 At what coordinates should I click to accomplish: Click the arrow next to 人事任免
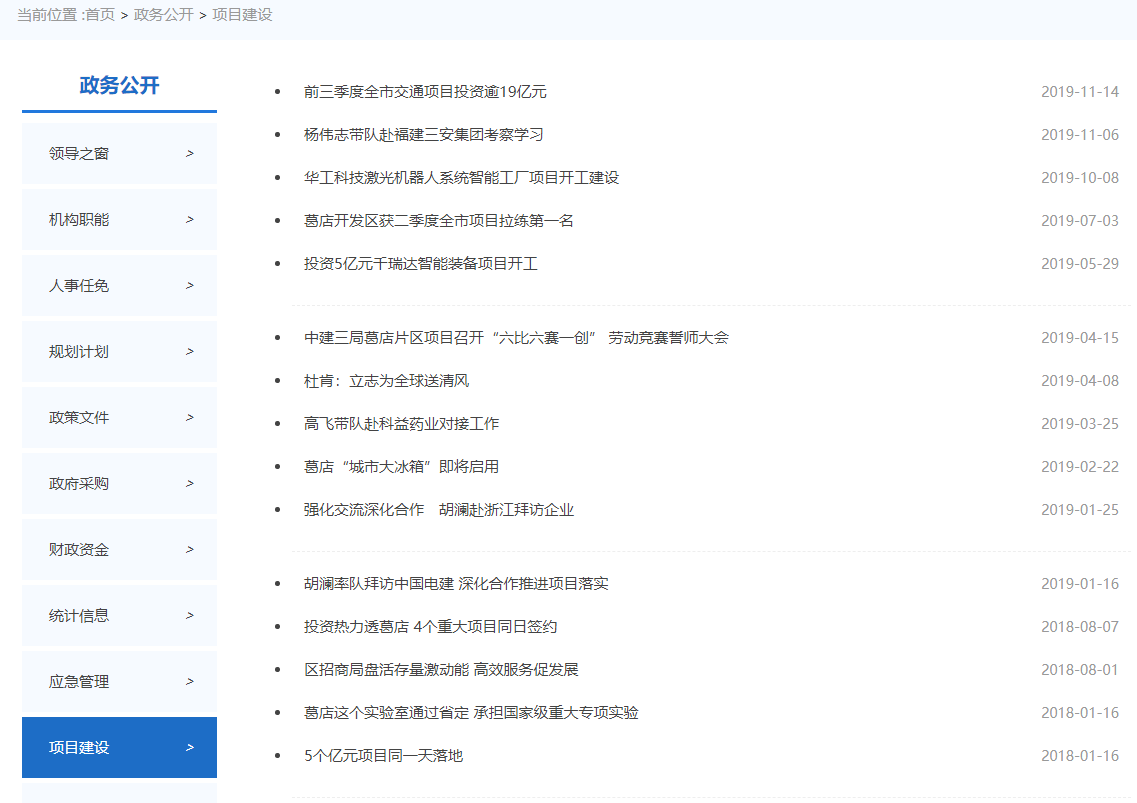[190, 286]
